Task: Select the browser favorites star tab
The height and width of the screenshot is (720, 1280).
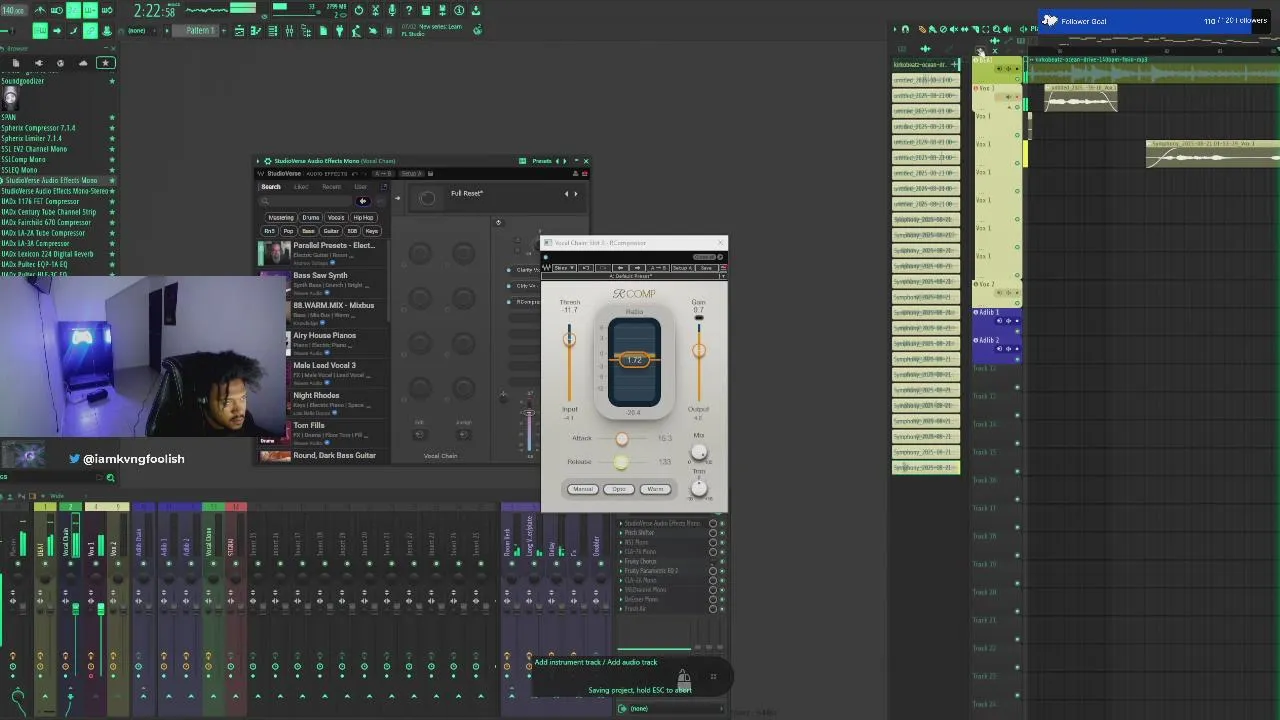Action: click(105, 62)
